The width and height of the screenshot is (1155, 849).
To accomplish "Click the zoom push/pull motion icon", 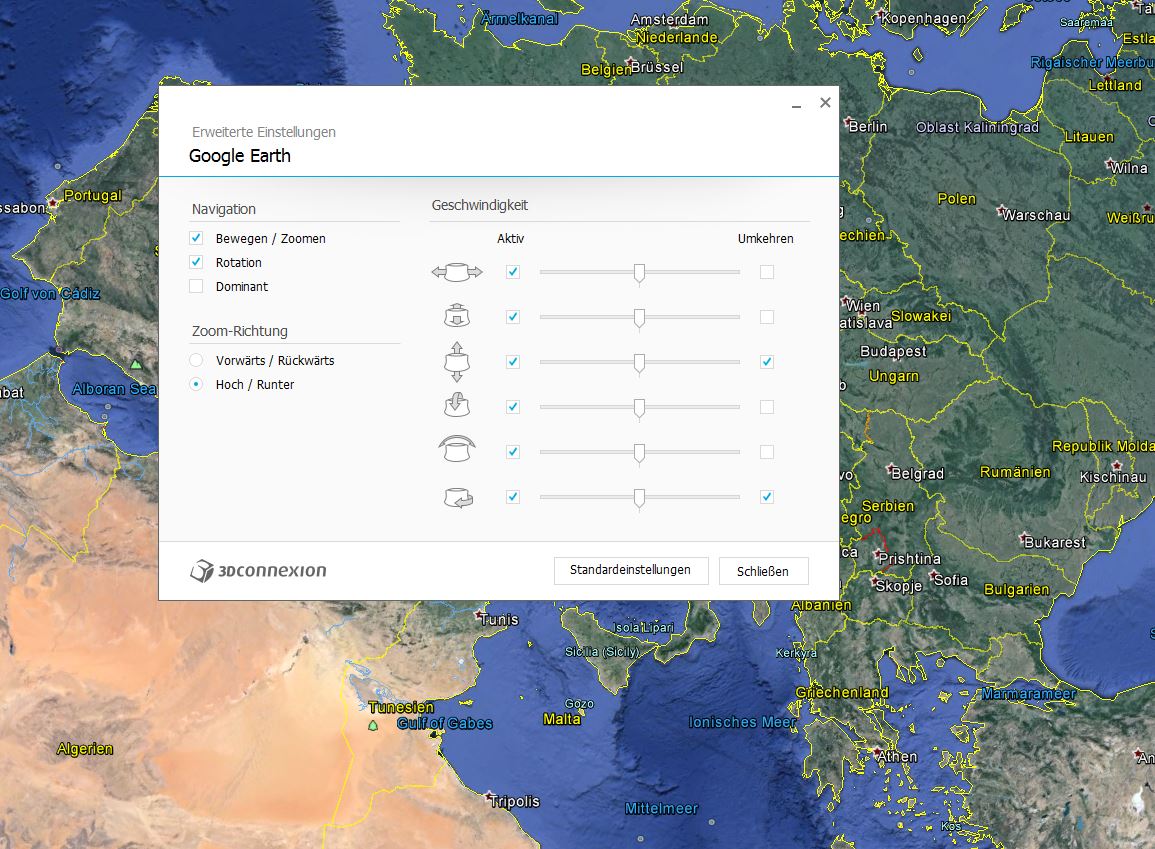I will pyautogui.click(x=457, y=317).
